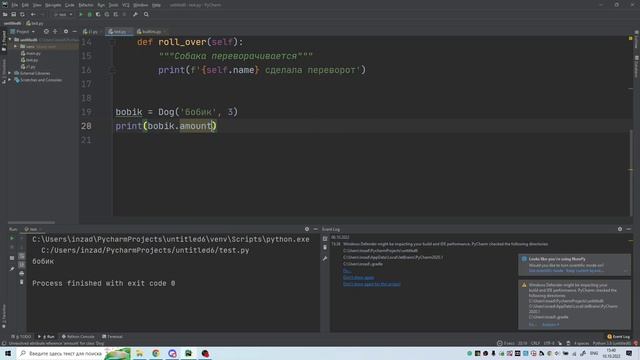Run with coverage using toolbar icon
Viewport: 640px width, 360px height.
[x=98, y=14]
